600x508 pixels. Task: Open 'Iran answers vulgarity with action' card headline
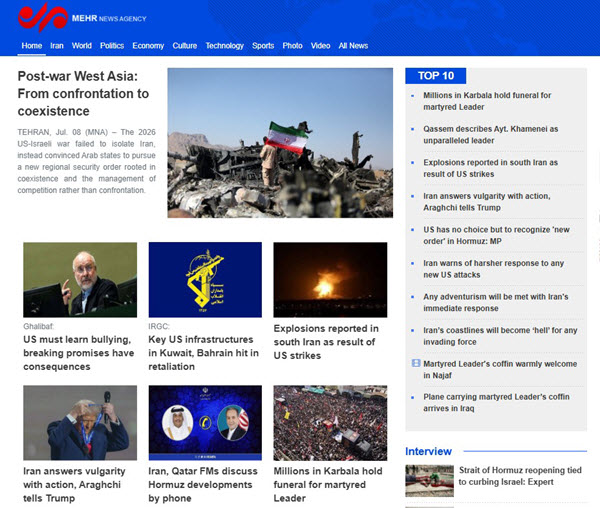[x=74, y=485]
